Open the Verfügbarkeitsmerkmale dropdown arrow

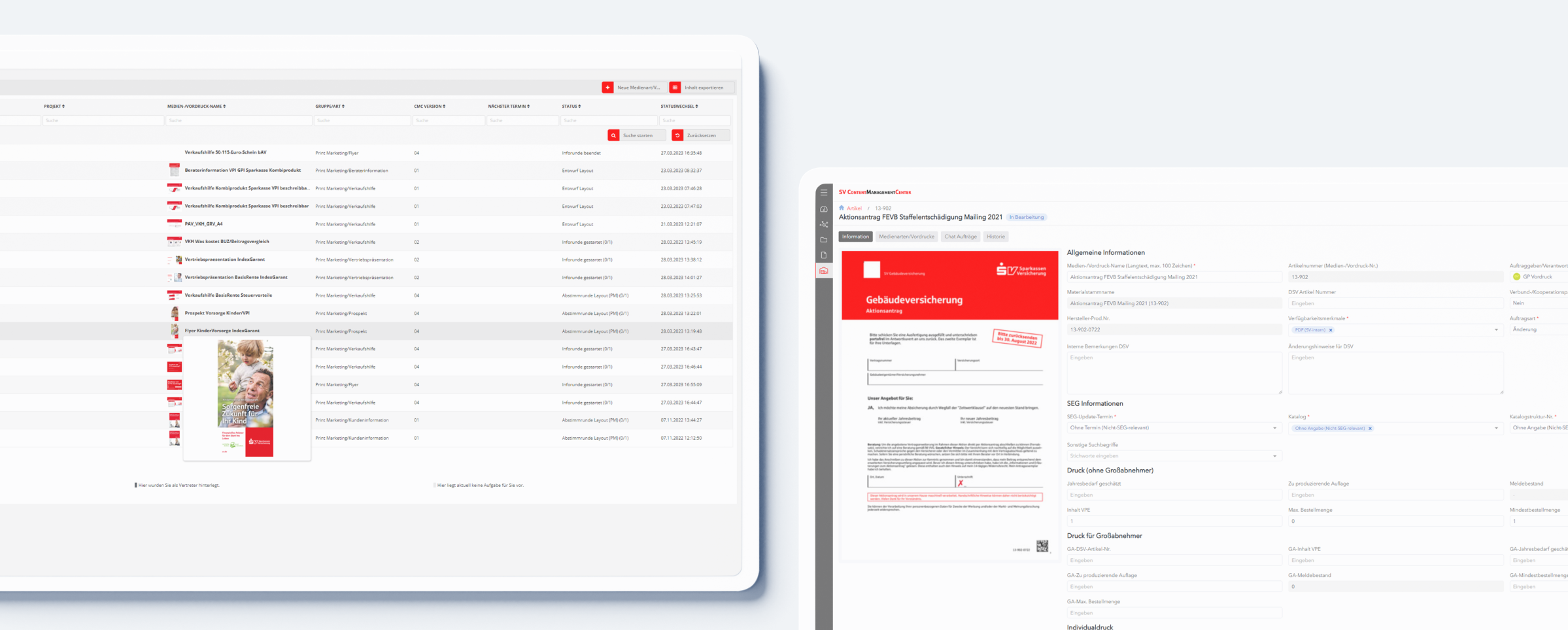1496,330
